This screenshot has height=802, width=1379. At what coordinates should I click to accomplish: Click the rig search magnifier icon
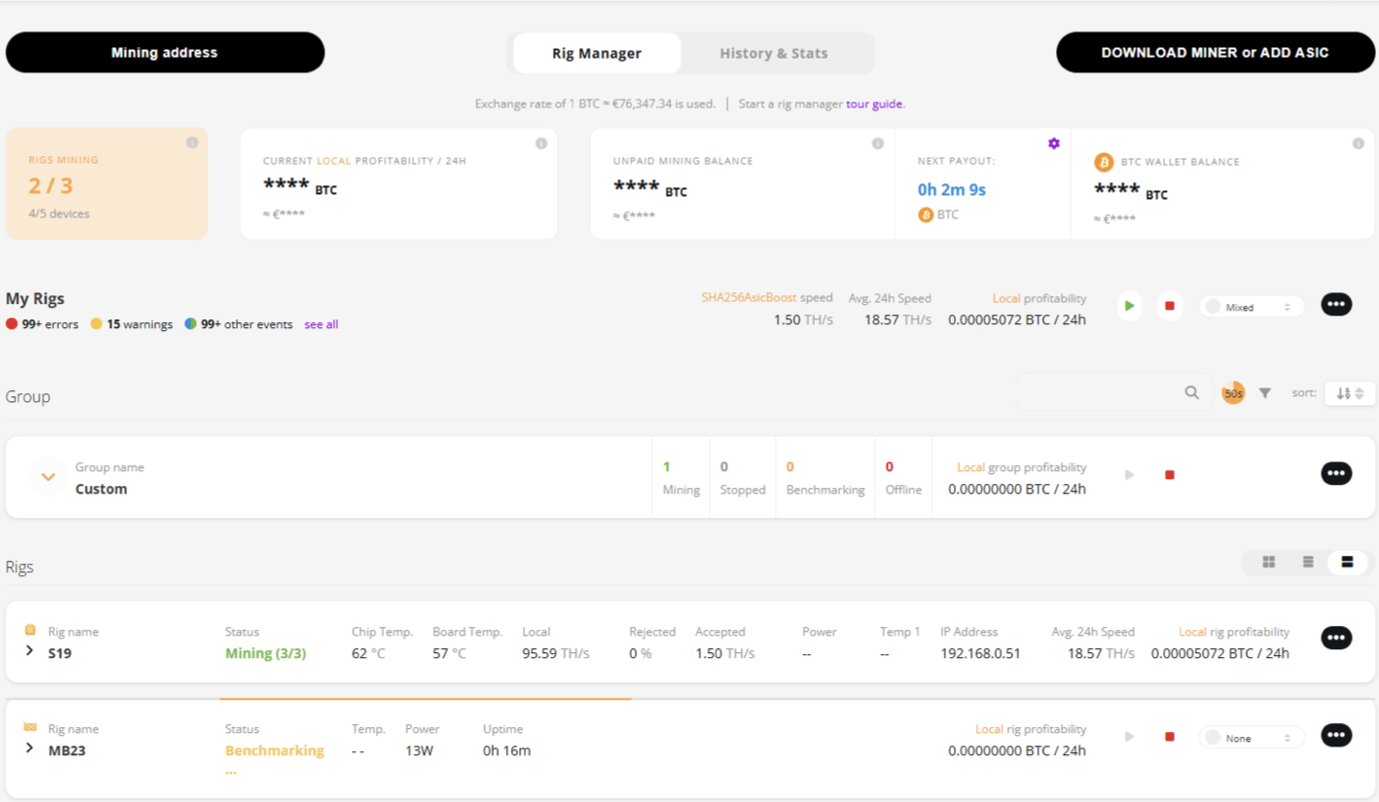click(x=1191, y=392)
